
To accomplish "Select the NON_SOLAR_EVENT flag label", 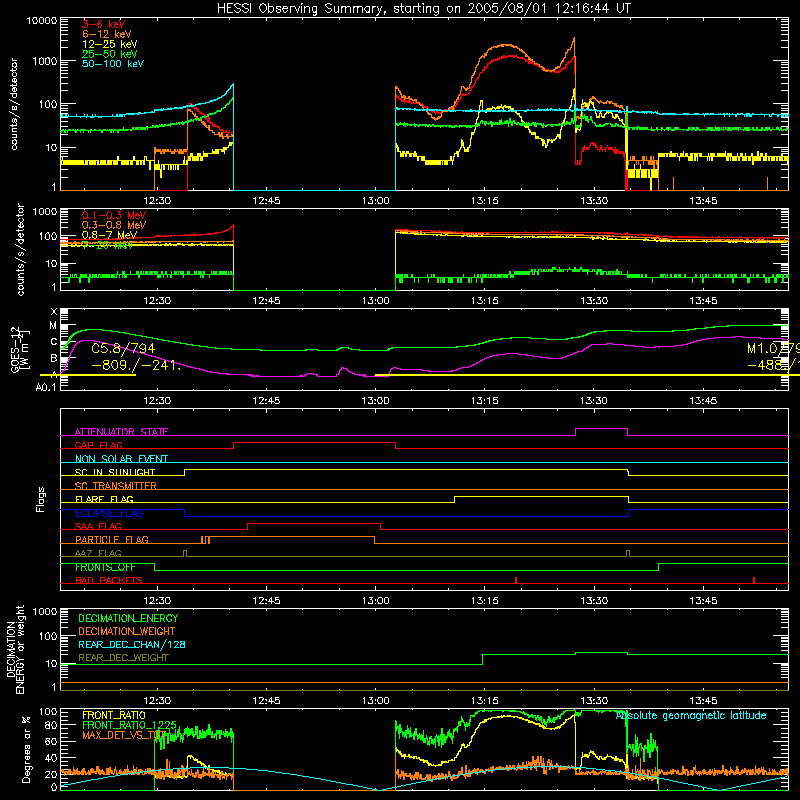I will point(121,459).
